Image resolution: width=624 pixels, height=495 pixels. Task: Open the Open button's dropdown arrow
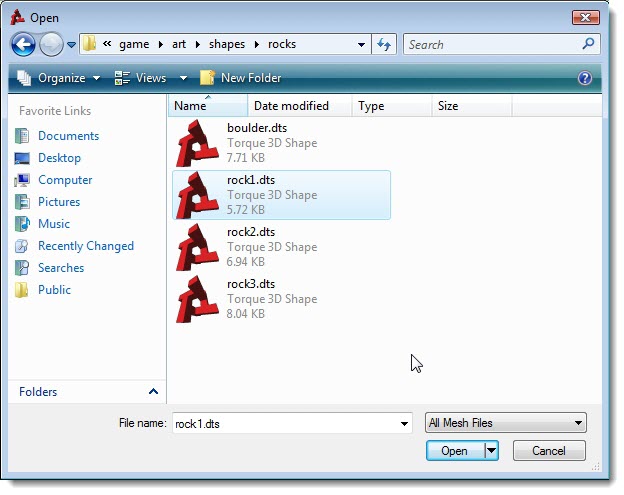point(491,451)
